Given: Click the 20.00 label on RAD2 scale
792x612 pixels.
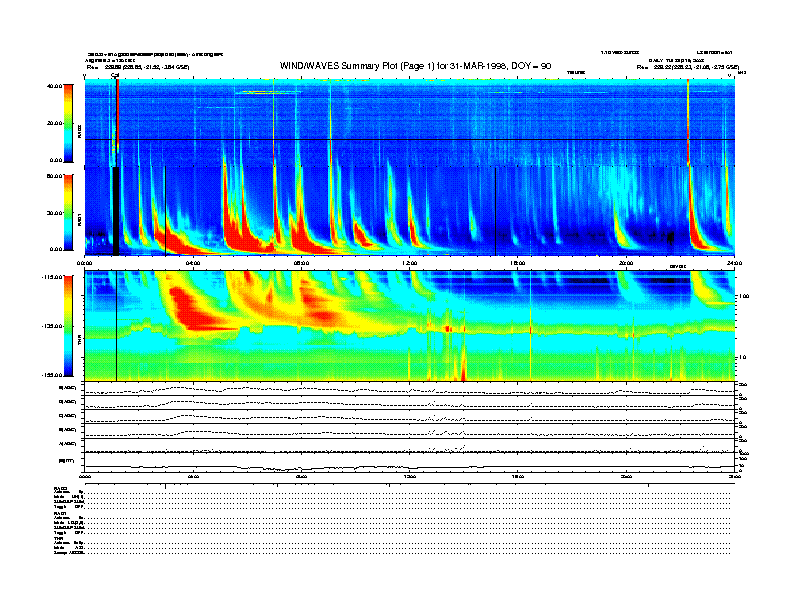Looking at the screenshot, I should point(55,123).
